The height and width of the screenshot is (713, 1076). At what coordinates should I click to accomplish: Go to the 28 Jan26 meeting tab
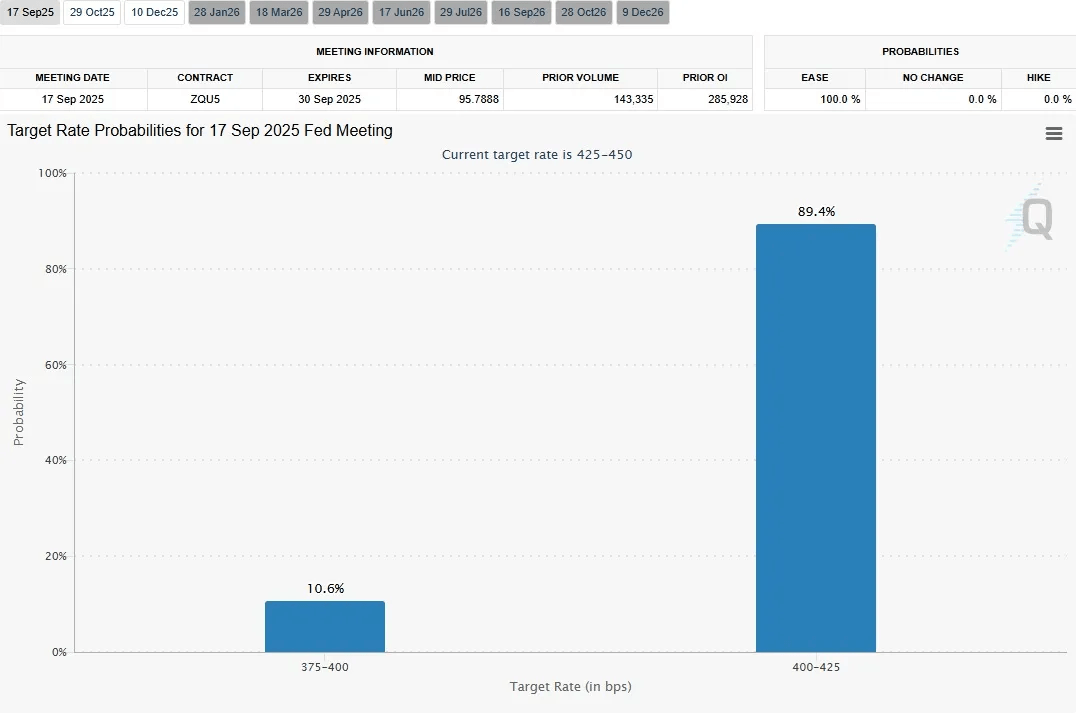[217, 13]
